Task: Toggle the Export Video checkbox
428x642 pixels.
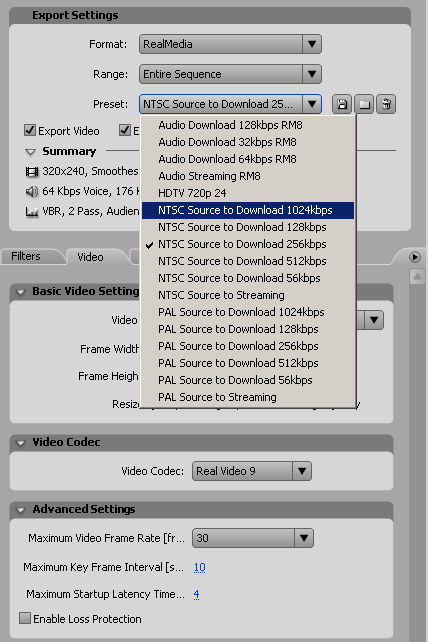Action: (x=30, y=131)
